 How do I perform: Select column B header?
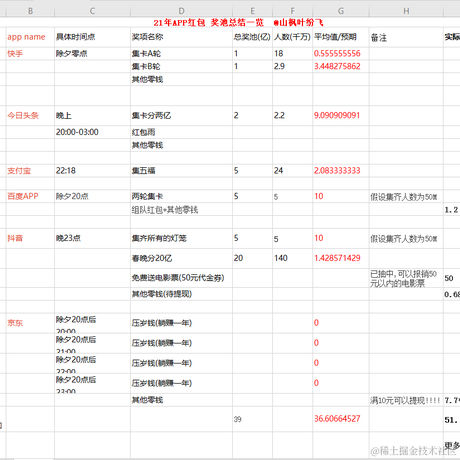coord(30,11)
